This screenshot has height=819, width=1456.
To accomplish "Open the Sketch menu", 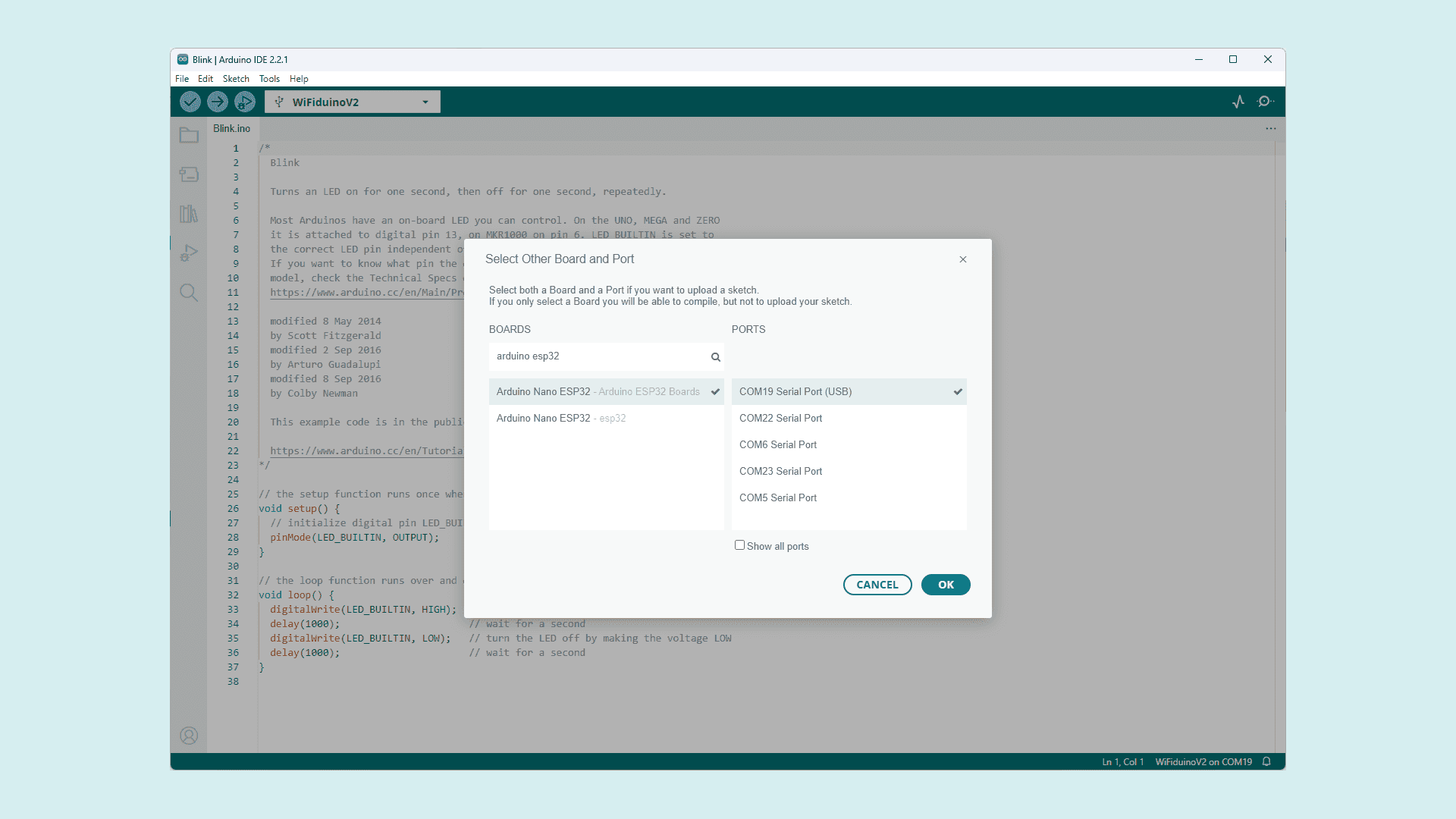I will (236, 79).
